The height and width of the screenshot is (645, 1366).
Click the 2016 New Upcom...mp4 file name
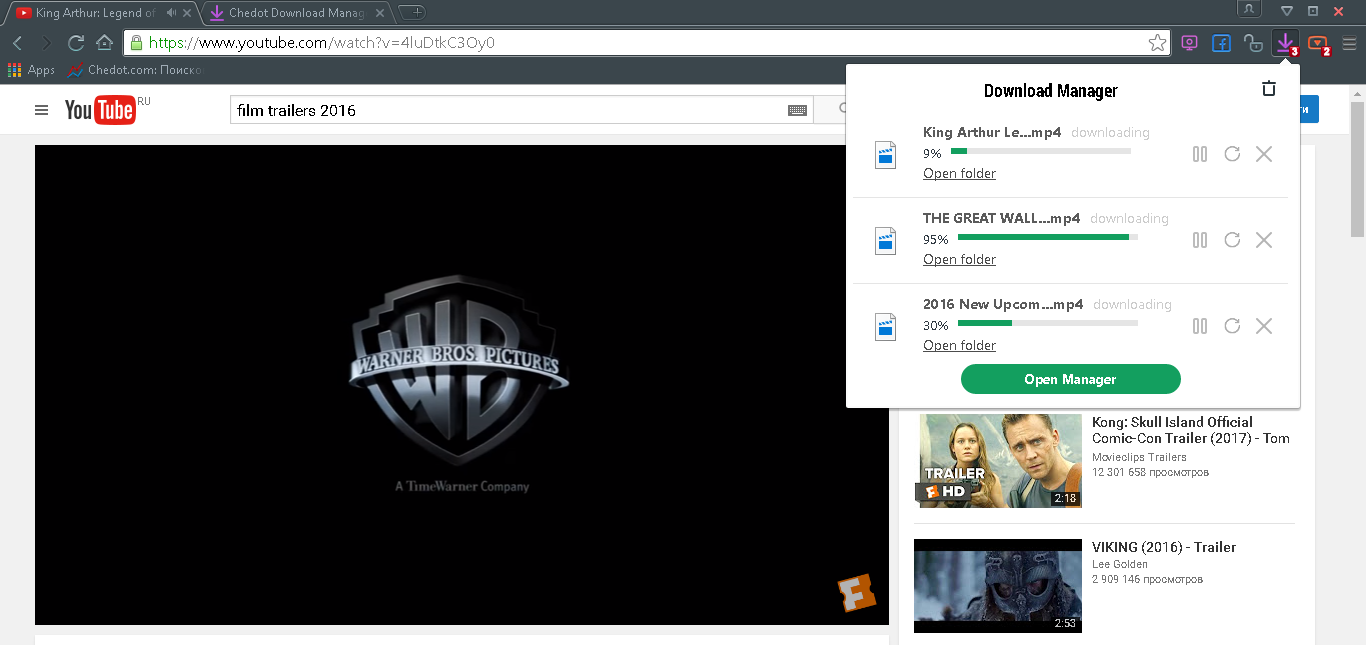click(1003, 304)
